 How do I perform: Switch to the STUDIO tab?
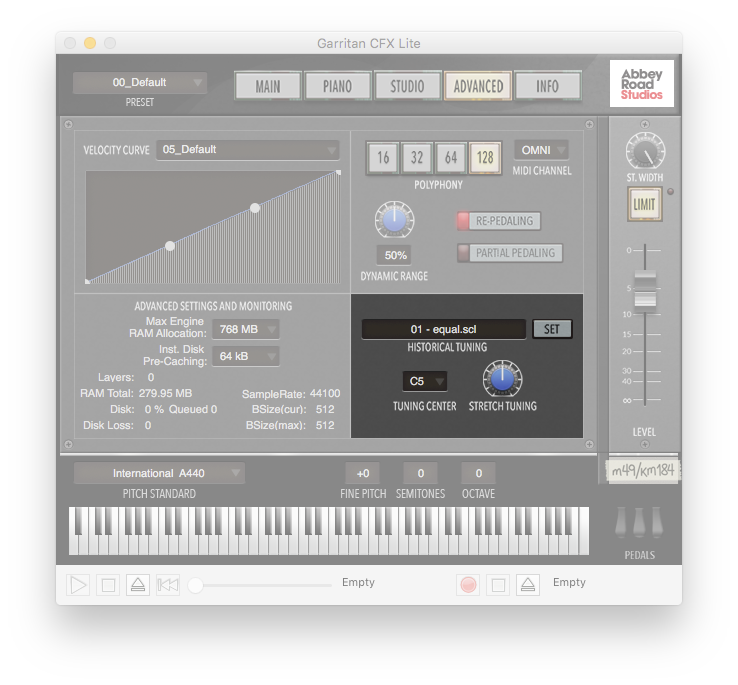click(407, 86)
